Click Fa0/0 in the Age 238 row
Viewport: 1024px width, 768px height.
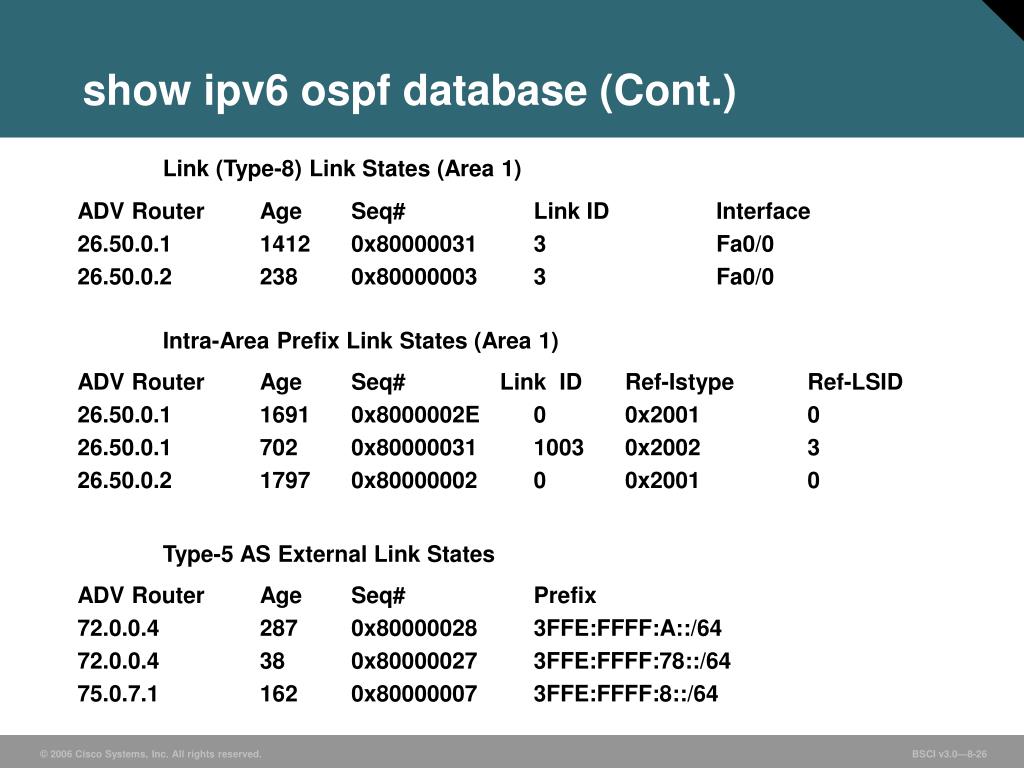745,277
